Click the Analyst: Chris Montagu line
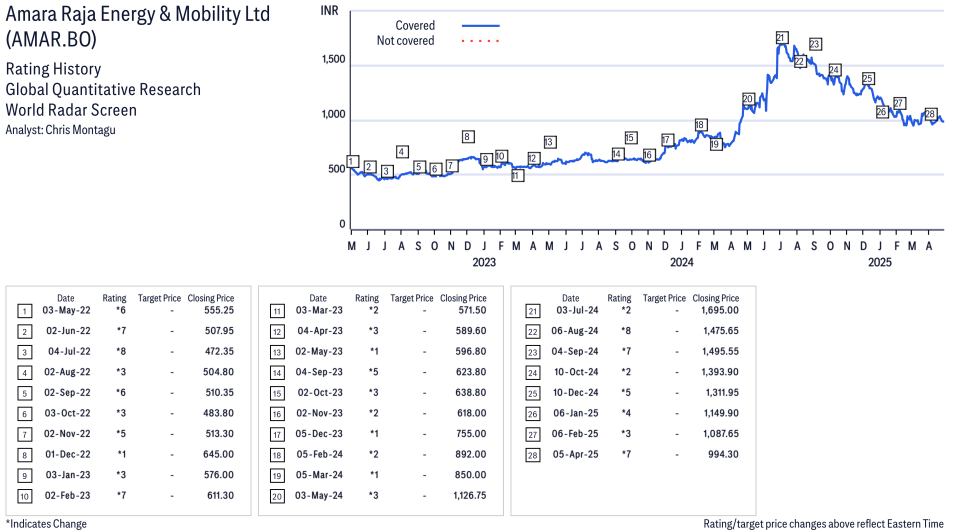Viewport: 955px width, 530px height. click(x=60, y=130)
